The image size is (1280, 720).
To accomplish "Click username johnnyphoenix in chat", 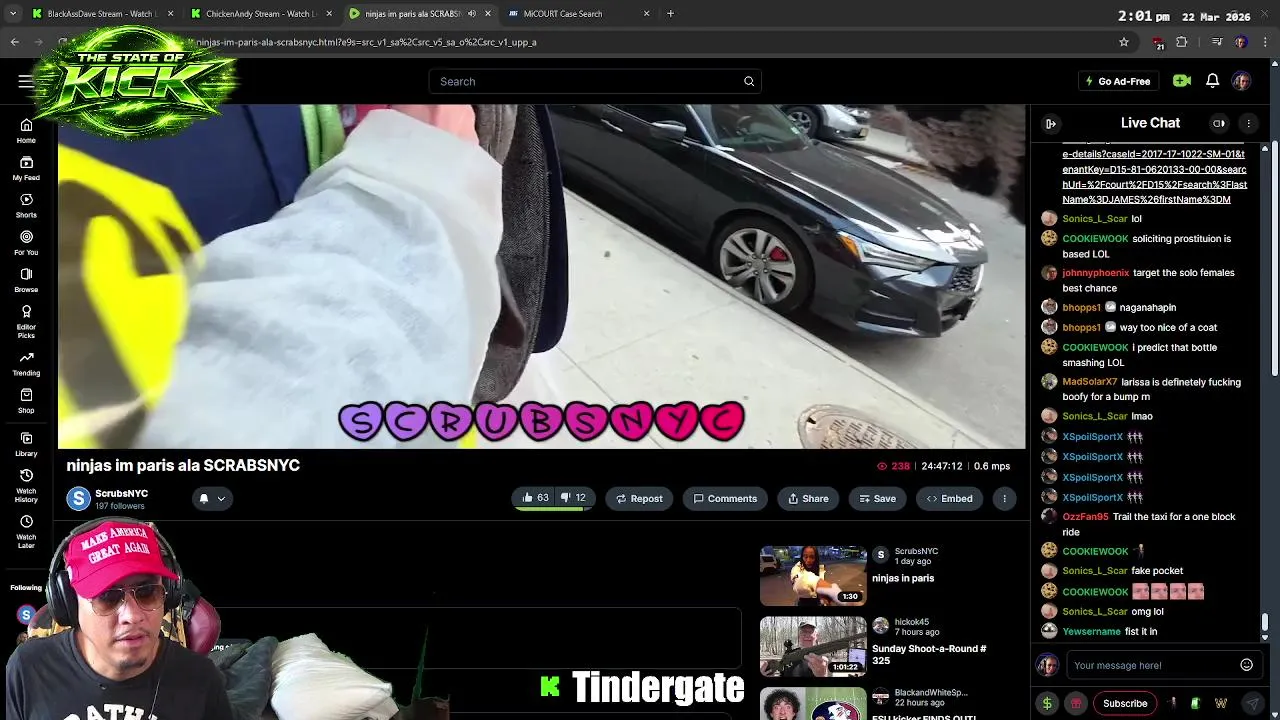I will 1095,272.
